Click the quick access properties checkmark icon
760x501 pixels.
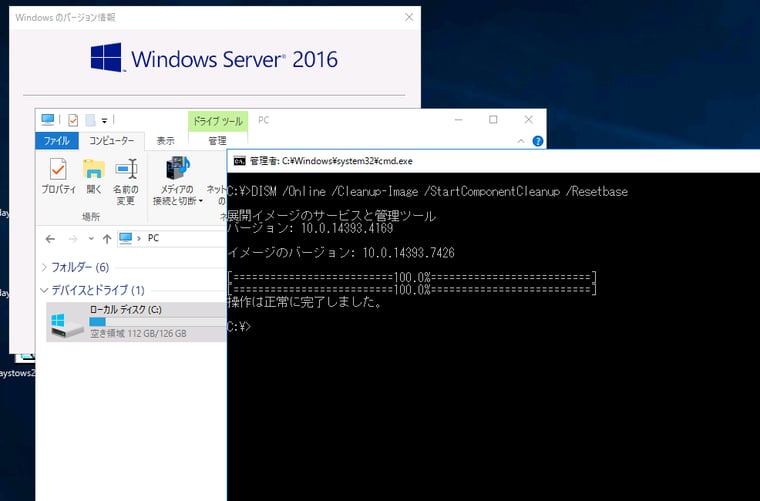click(73, 120)
